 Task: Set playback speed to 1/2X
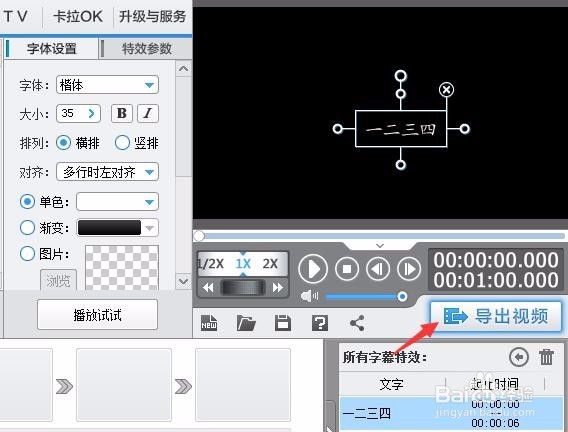[x=211, y=264]
